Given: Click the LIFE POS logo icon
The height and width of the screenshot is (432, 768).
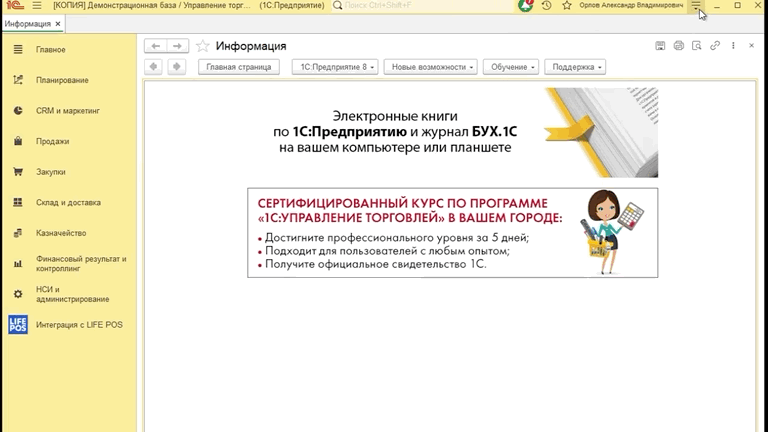Looking at the screenshot, I should pyautogui.click(x=18, y=325).
